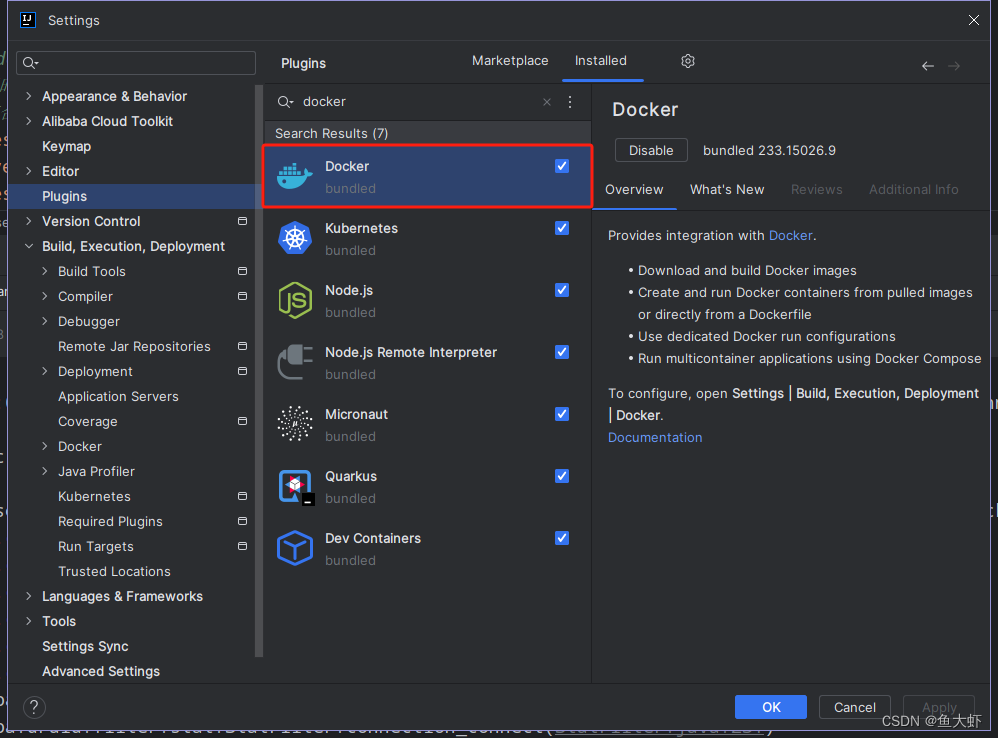Switch to the Marketplace tab
Viewport: 998px width, 738px height.
tap(510, 61)
